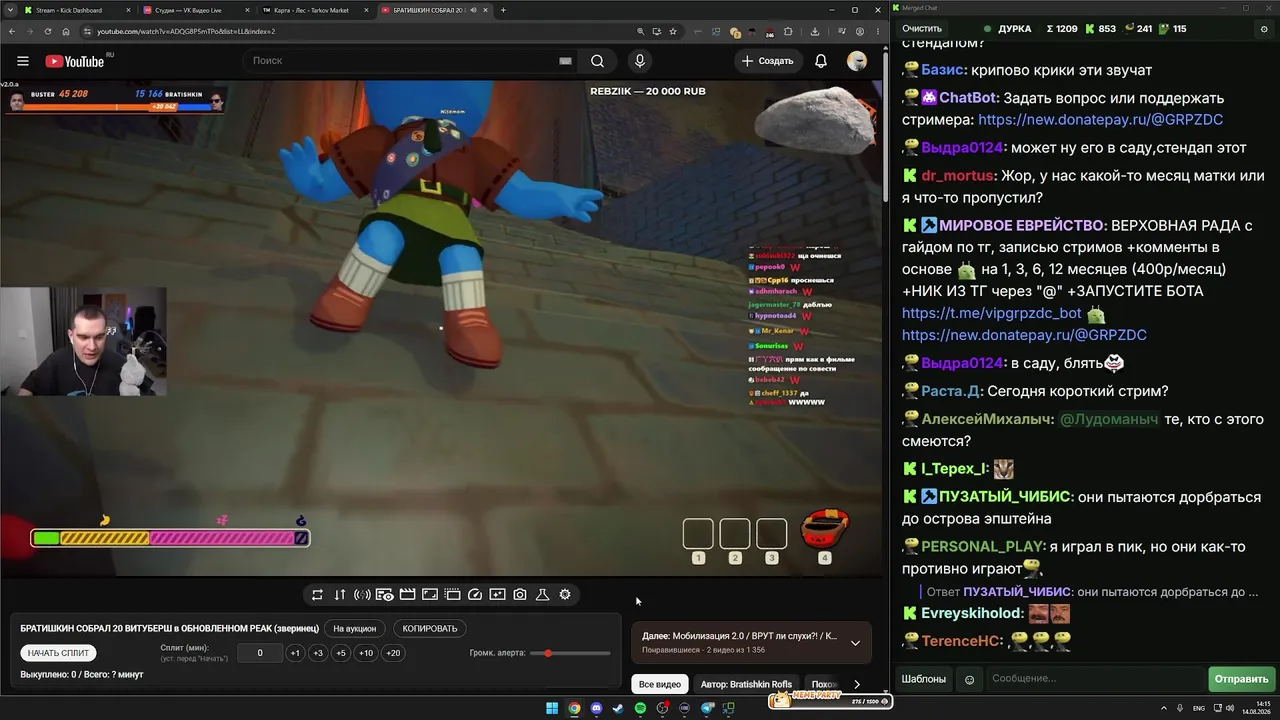Open the on-screen keyboard in search box

click(x=565, y=61)
